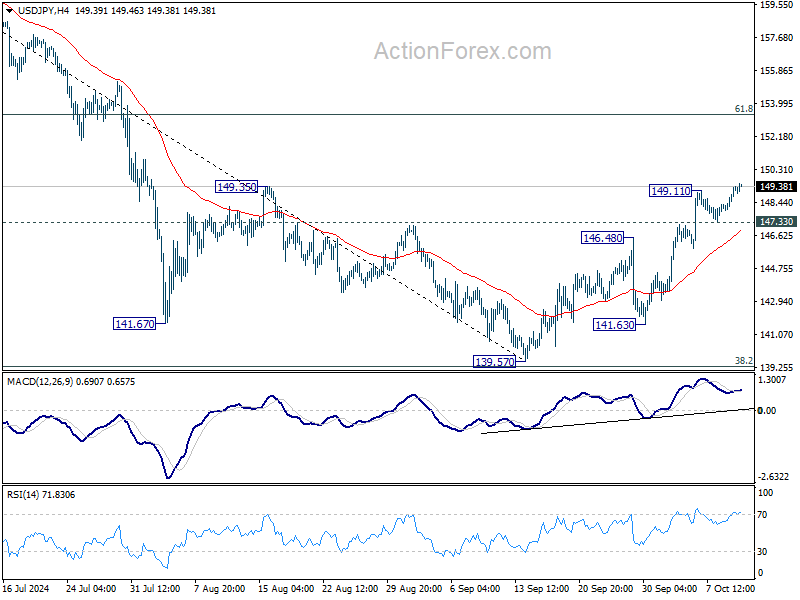Click the 1.3007 MACD scale value
800x600 pixels.
[x=772, y=380]
